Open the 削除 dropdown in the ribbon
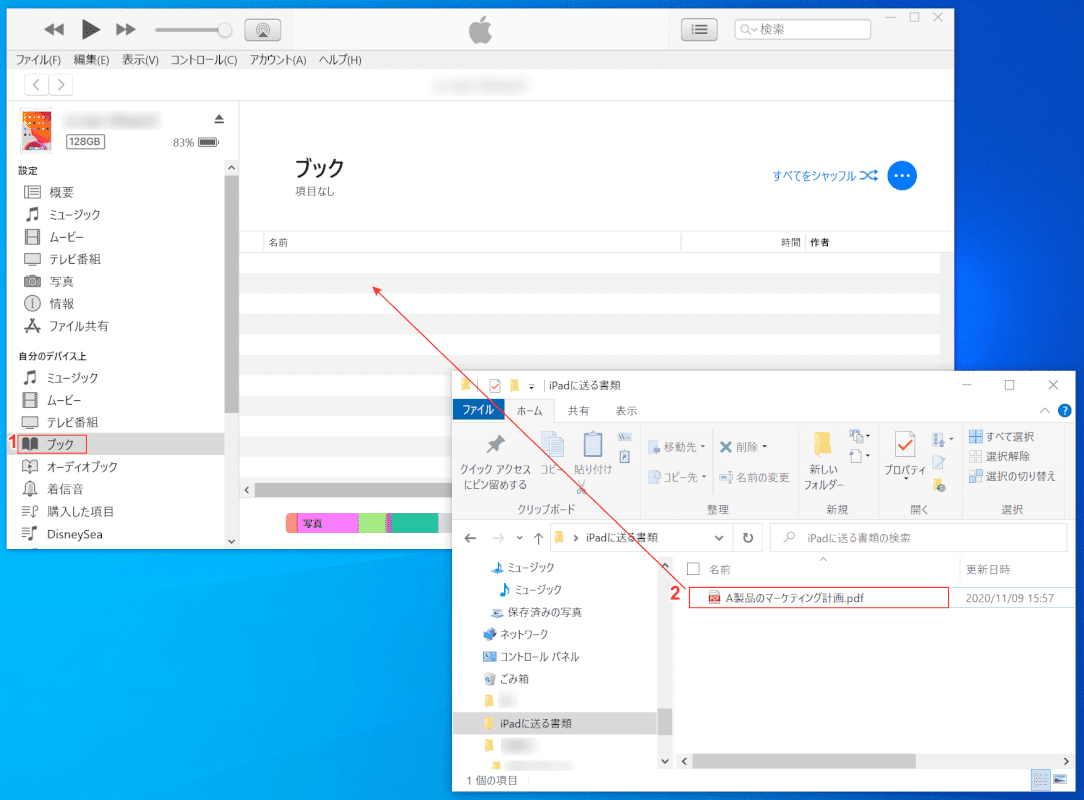 pyautogui.click(x=743, y=447)
